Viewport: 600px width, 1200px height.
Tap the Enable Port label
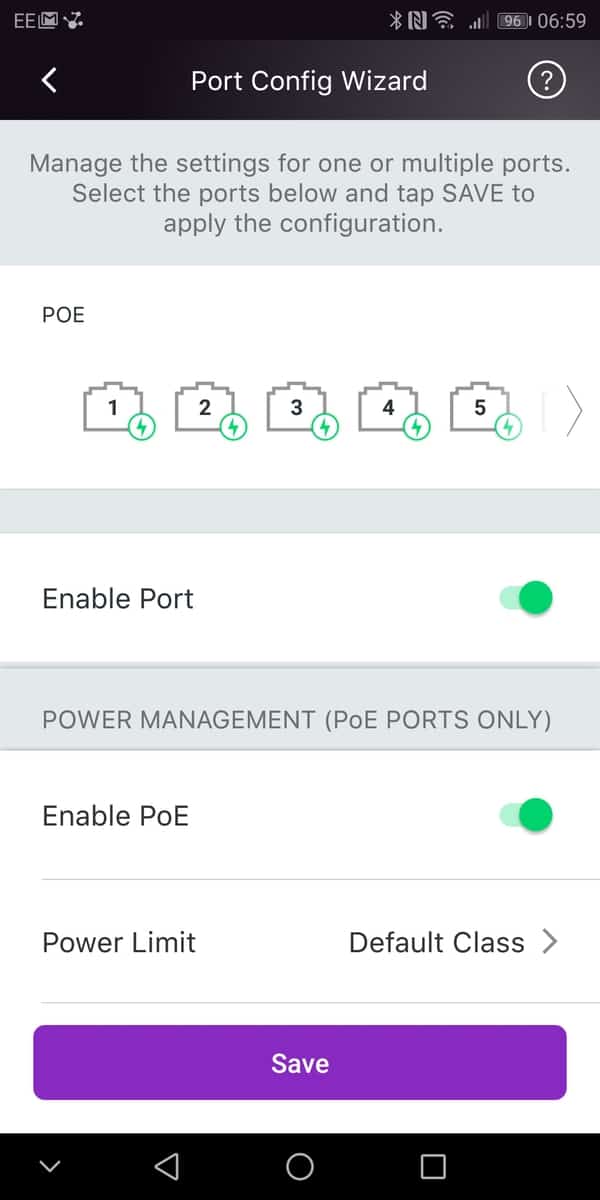point(118,598)
